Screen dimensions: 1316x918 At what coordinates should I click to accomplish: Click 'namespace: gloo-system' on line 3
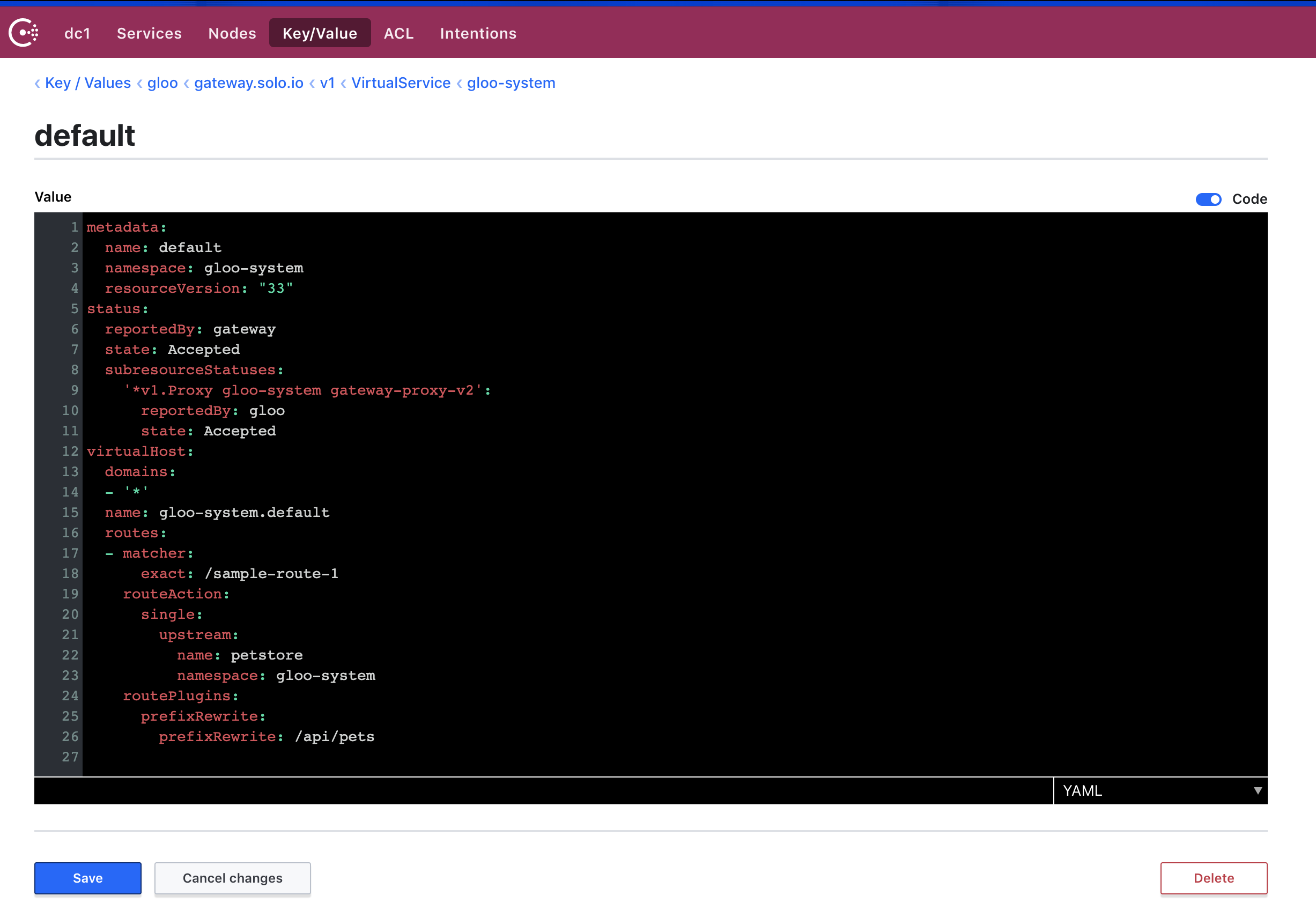204,268
